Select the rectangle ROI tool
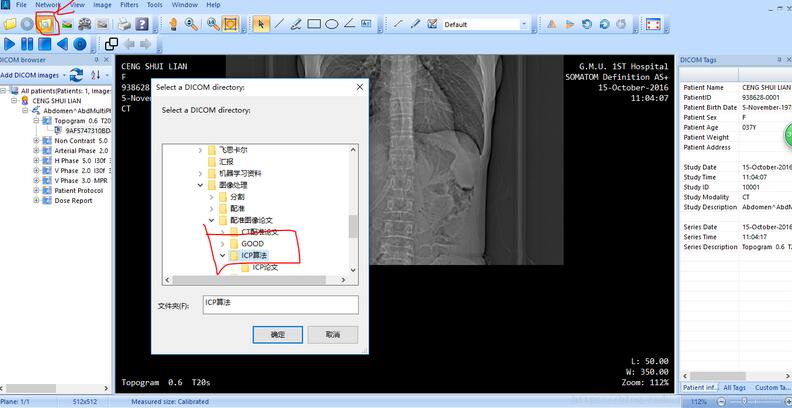 point(314,24)
